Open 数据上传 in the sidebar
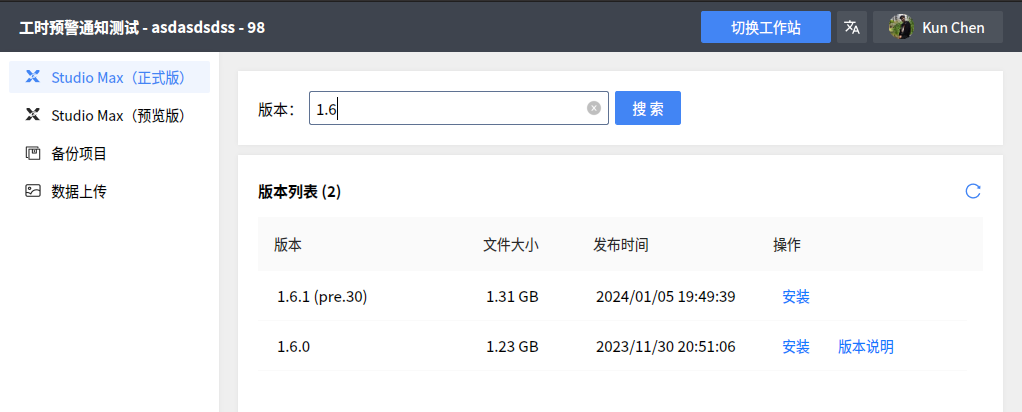1022x412 pixels. (110, 191)
